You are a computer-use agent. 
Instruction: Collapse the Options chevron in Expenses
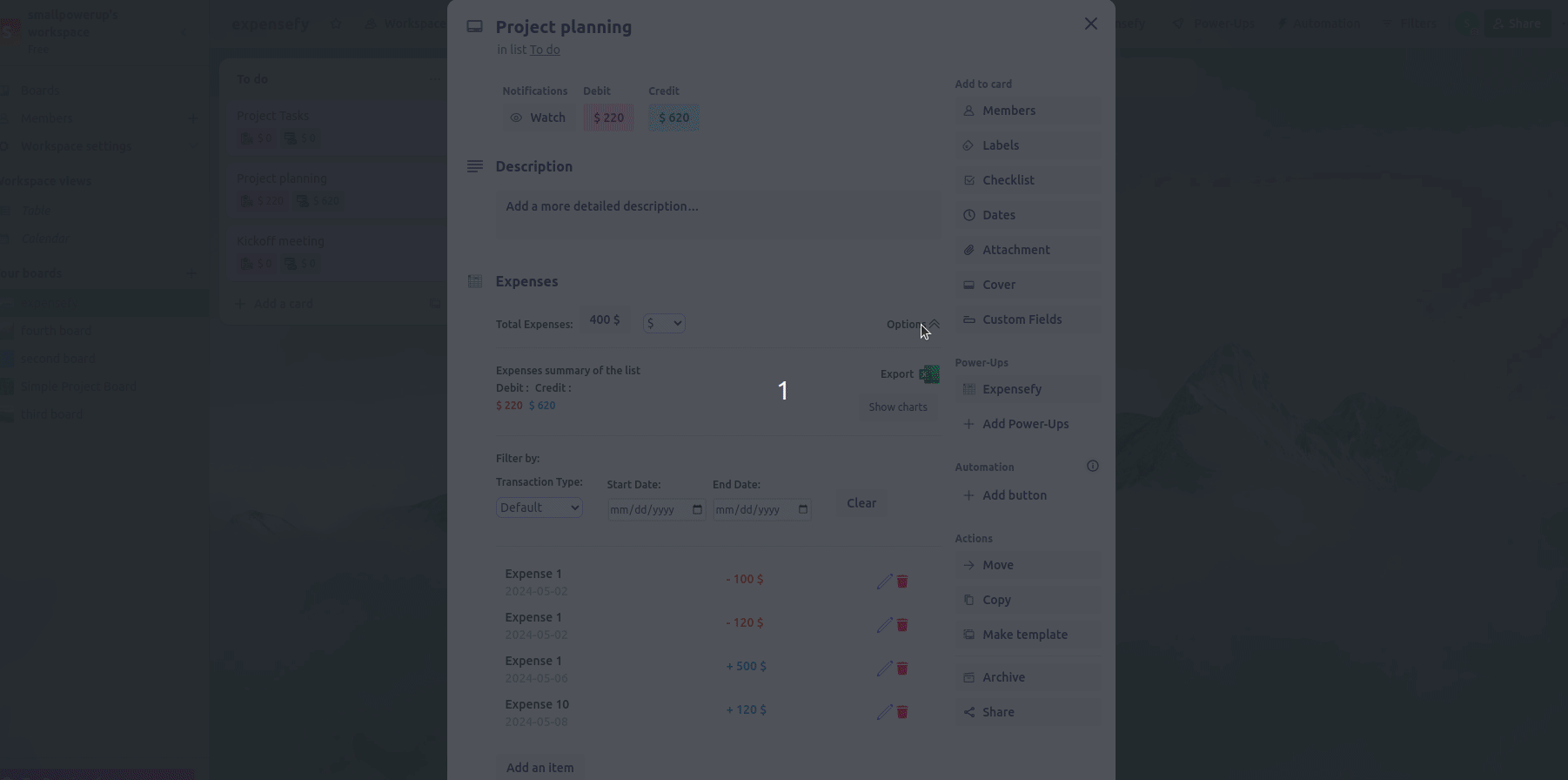[x=935, y=323]
